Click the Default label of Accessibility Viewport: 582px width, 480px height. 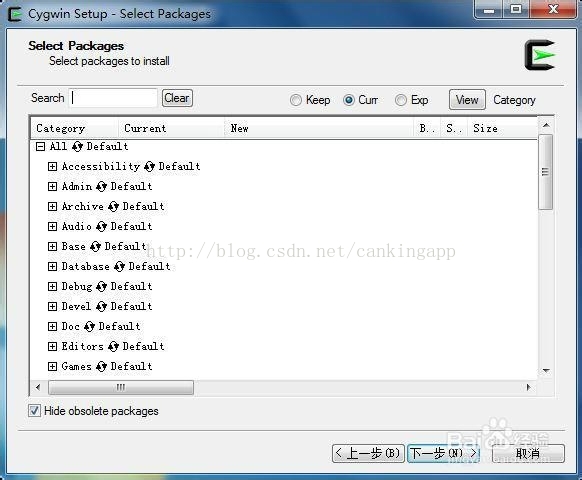(180, 167)
